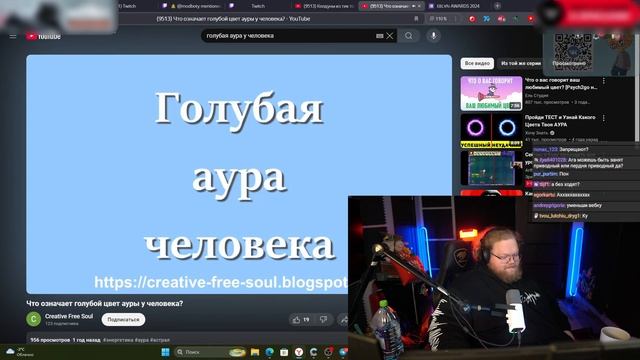Open the Windows Start menu
This screenshot has width=640, height=360.
point(165,352)
